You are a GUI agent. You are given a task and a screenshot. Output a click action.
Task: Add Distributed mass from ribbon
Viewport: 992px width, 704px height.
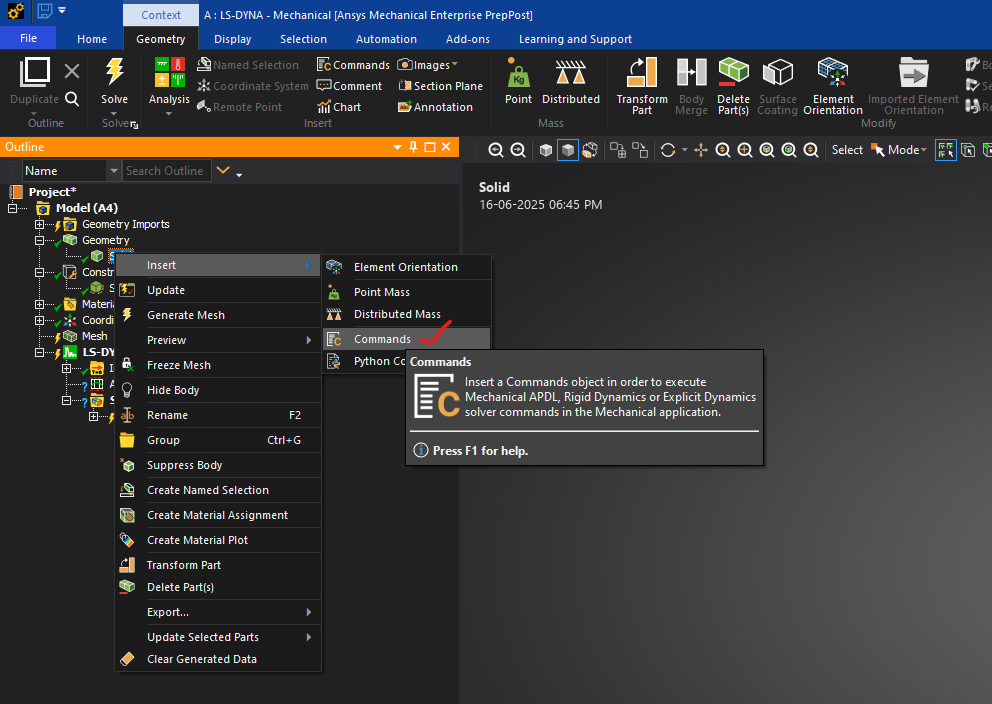[571, 80]
